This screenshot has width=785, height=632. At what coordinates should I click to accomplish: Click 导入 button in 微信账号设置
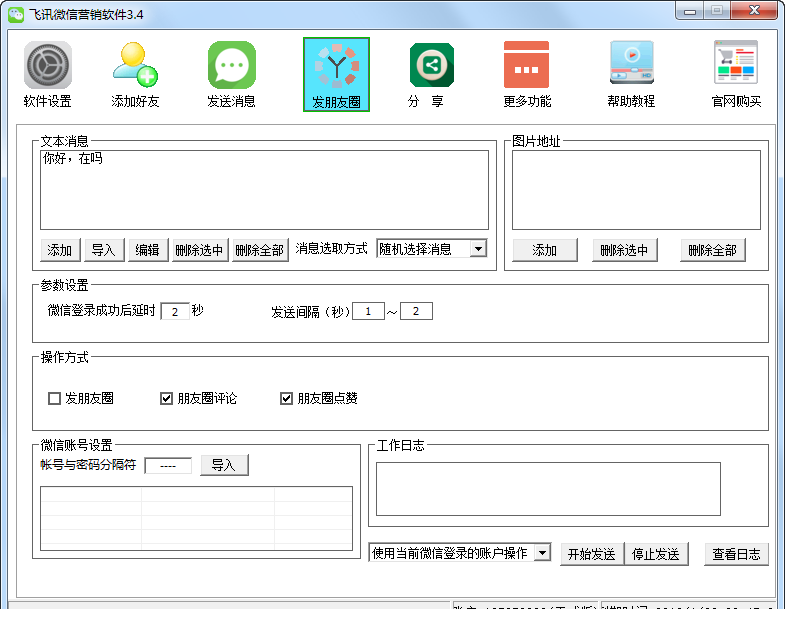tap(224, 465)
